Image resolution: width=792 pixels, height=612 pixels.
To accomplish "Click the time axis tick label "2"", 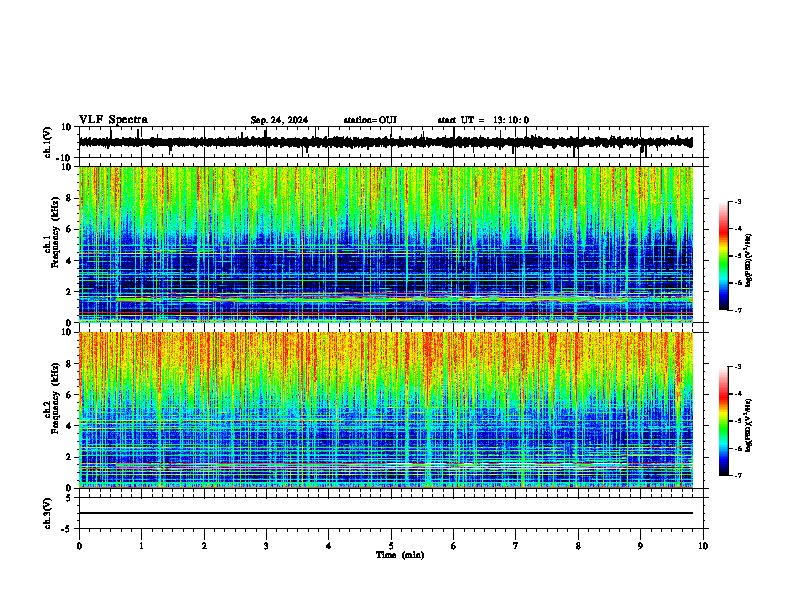I will [204, 546].
